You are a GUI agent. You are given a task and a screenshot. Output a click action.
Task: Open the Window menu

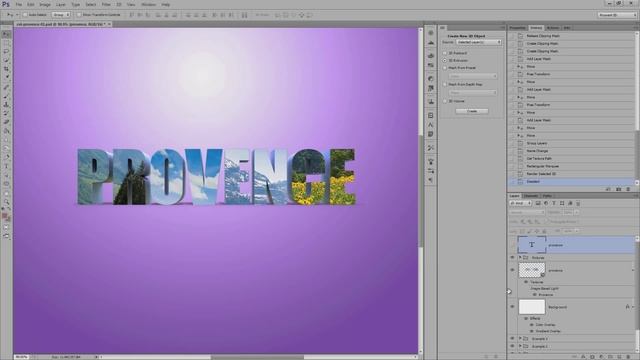pos(149,4)
